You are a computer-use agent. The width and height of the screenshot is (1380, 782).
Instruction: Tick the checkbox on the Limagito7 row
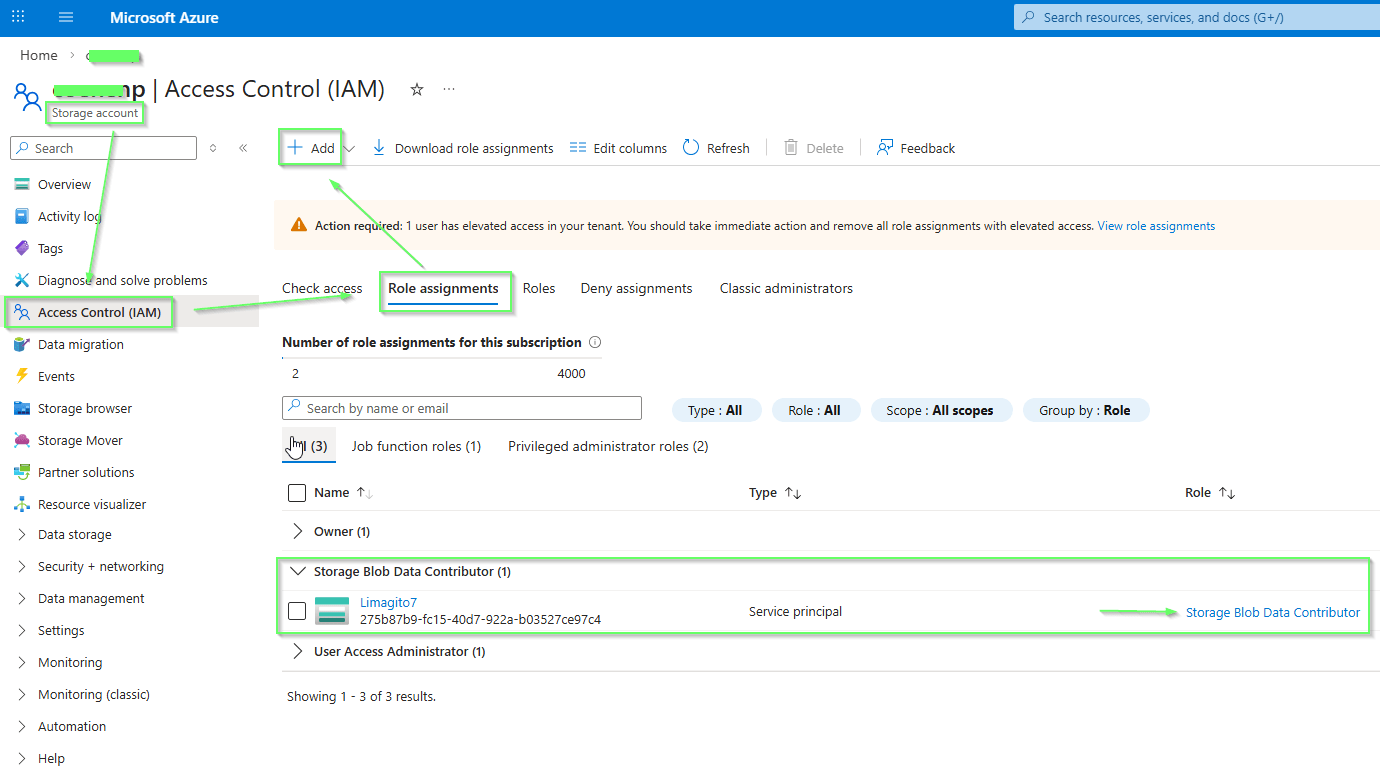297,611
